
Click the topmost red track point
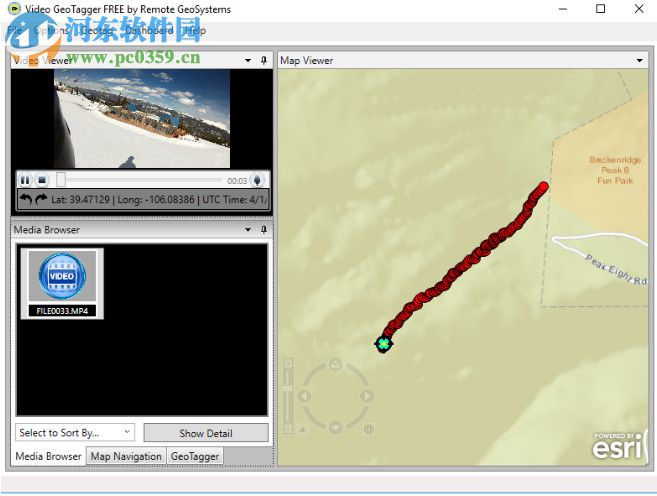[543, 186]
